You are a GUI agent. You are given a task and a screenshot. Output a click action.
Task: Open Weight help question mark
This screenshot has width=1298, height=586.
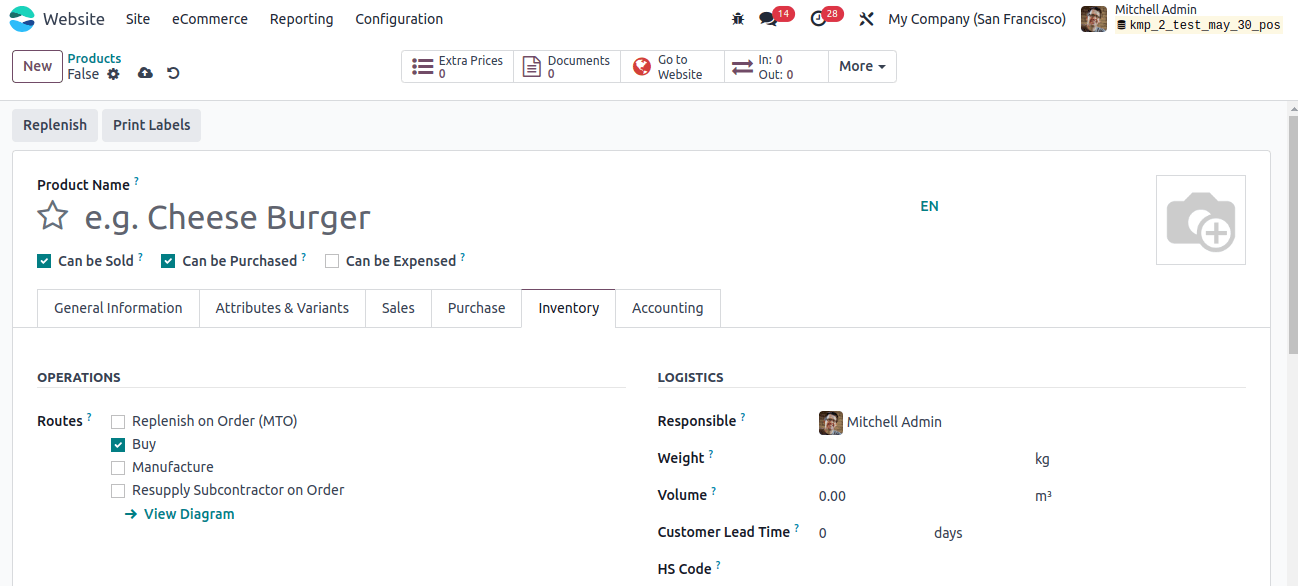(711, 454)
